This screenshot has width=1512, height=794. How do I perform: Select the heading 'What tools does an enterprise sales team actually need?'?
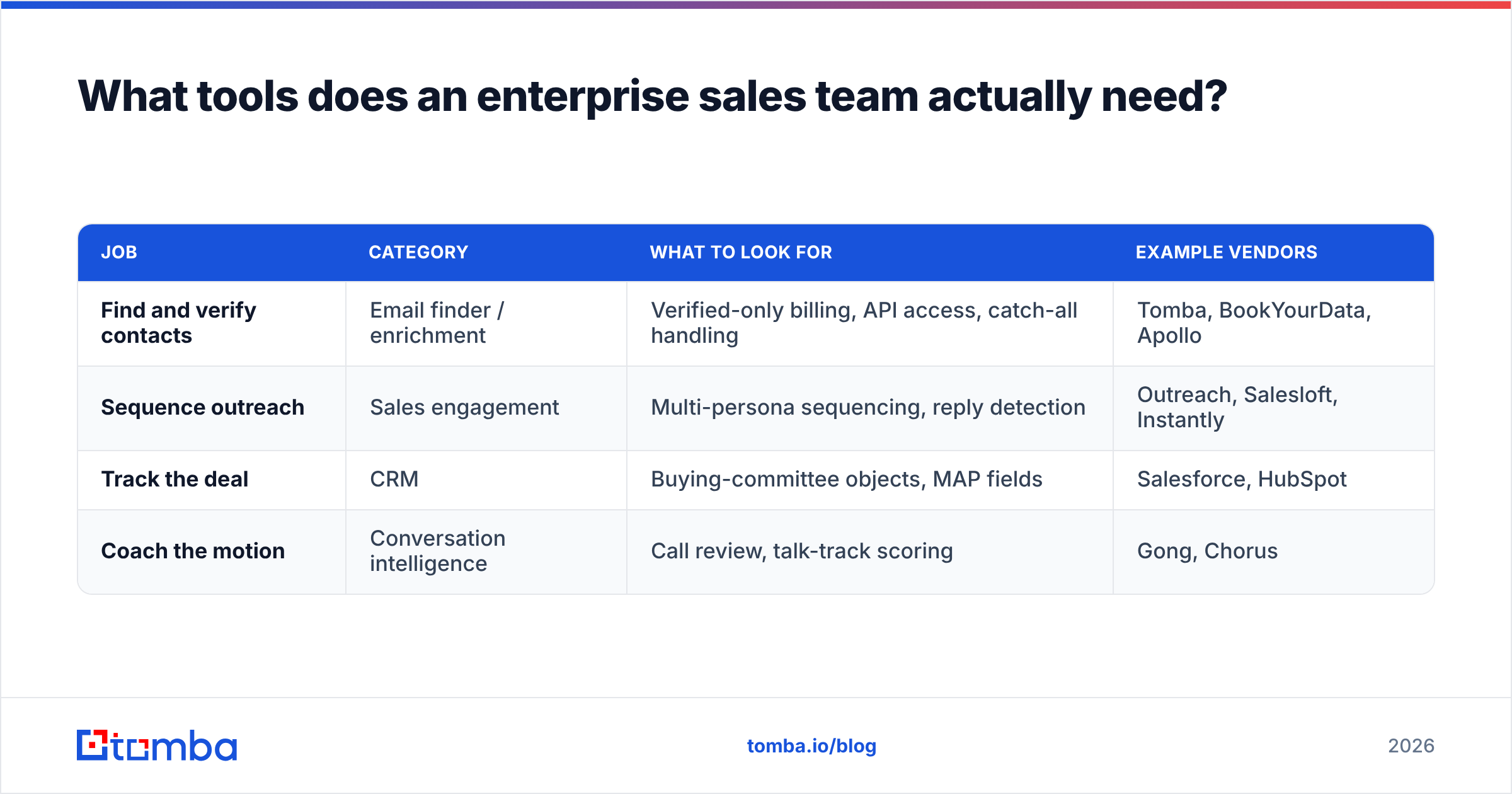(652, 96)
